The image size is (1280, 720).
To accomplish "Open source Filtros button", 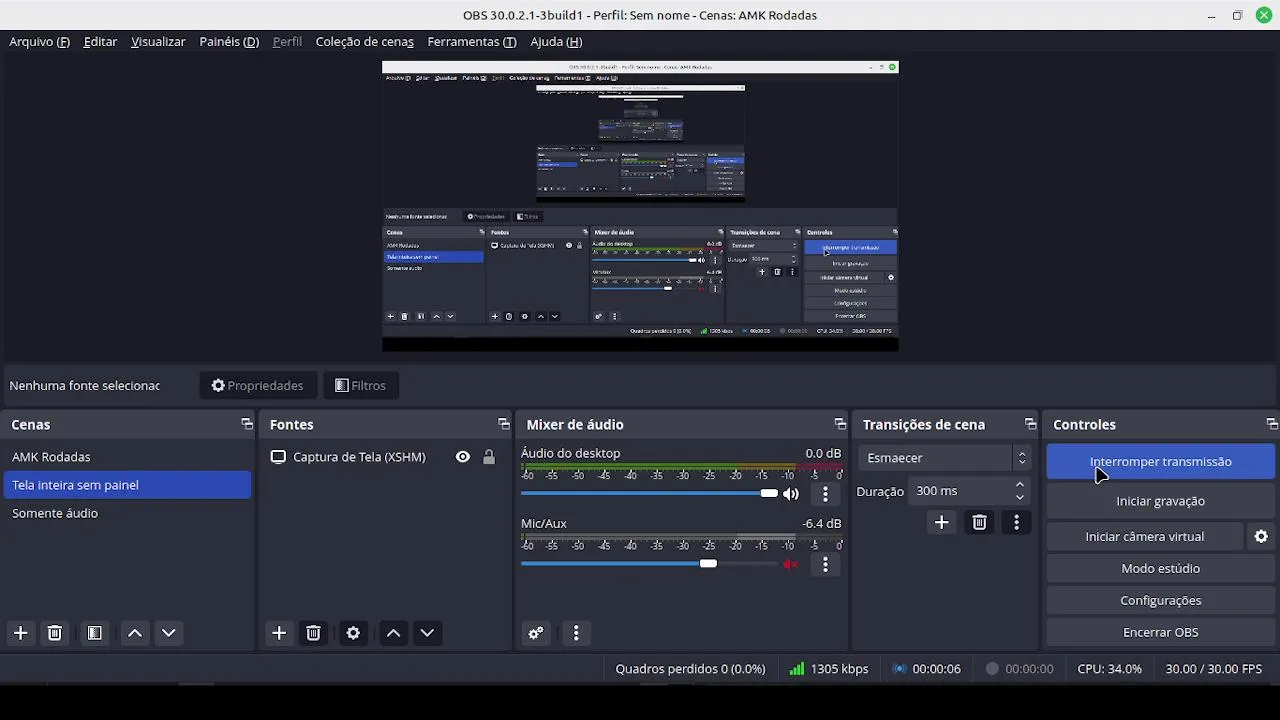I will pos(360,386).
